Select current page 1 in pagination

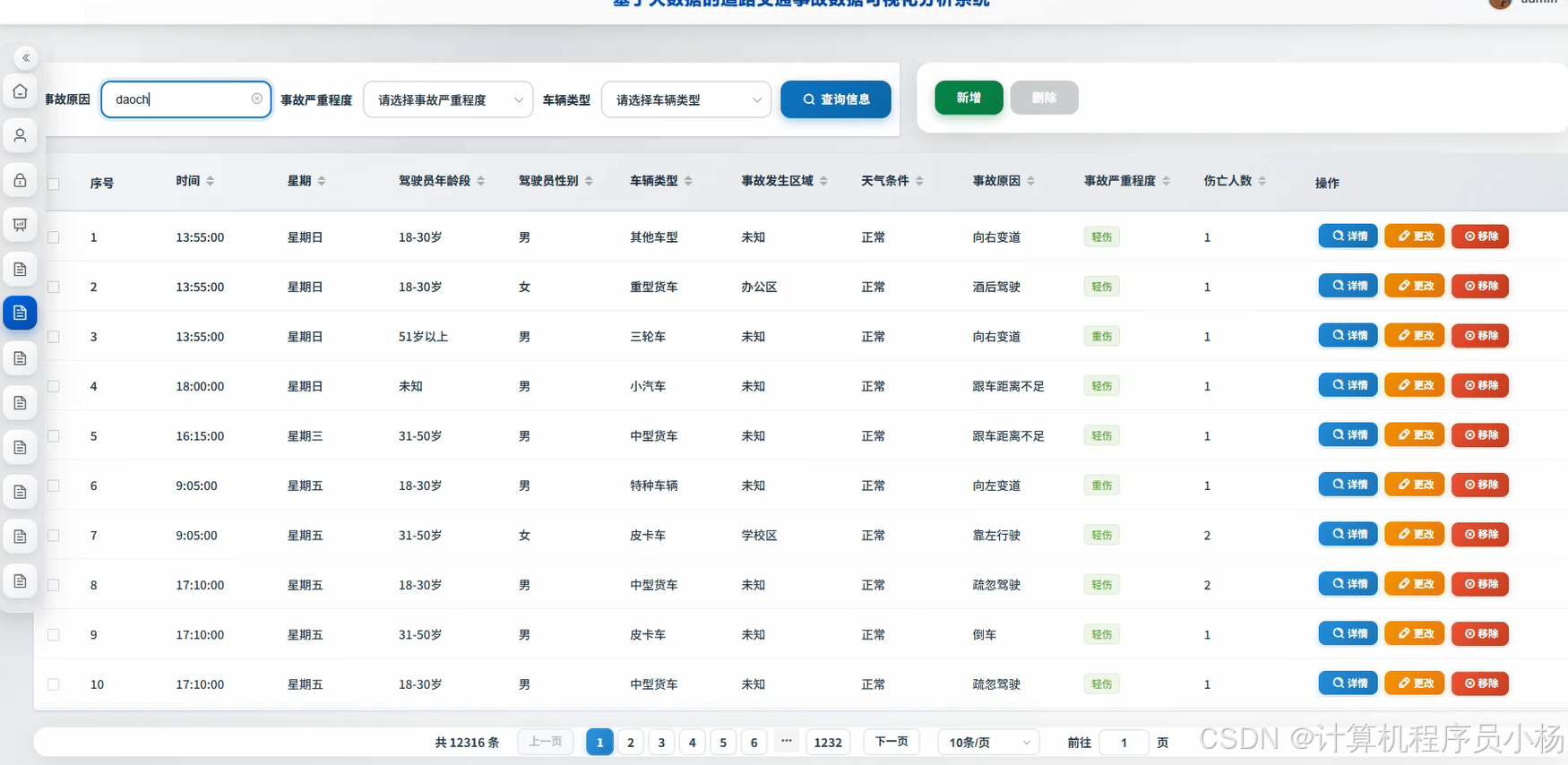pos(599,743)
